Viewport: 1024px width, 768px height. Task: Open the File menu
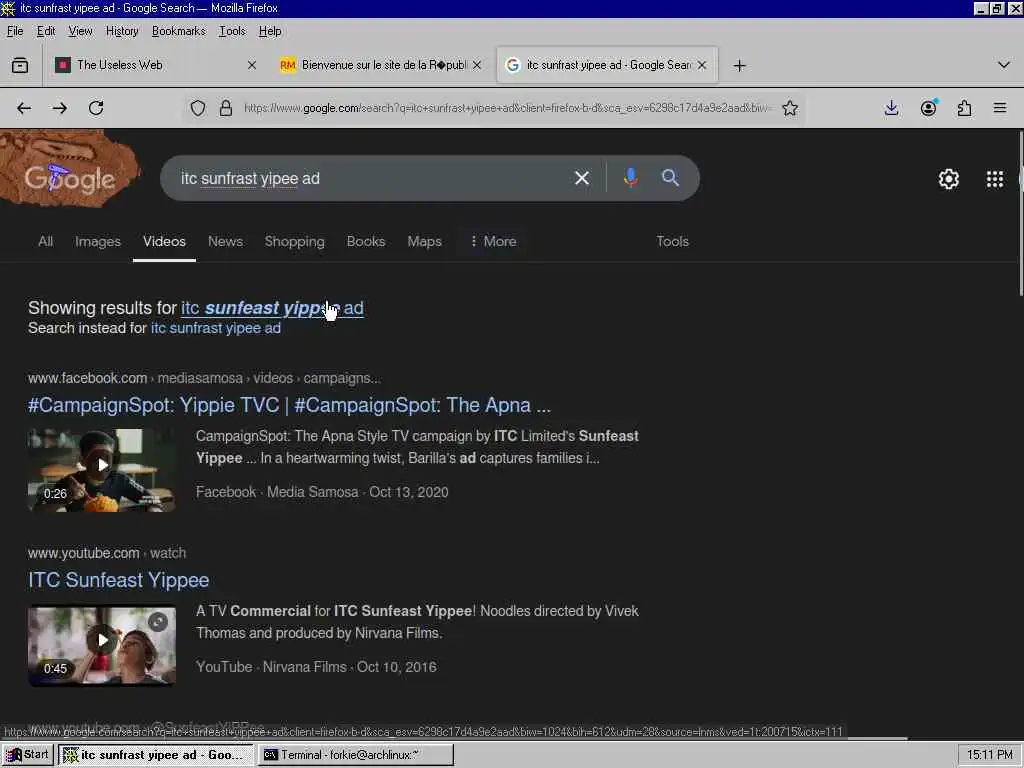tap(15, 31)
